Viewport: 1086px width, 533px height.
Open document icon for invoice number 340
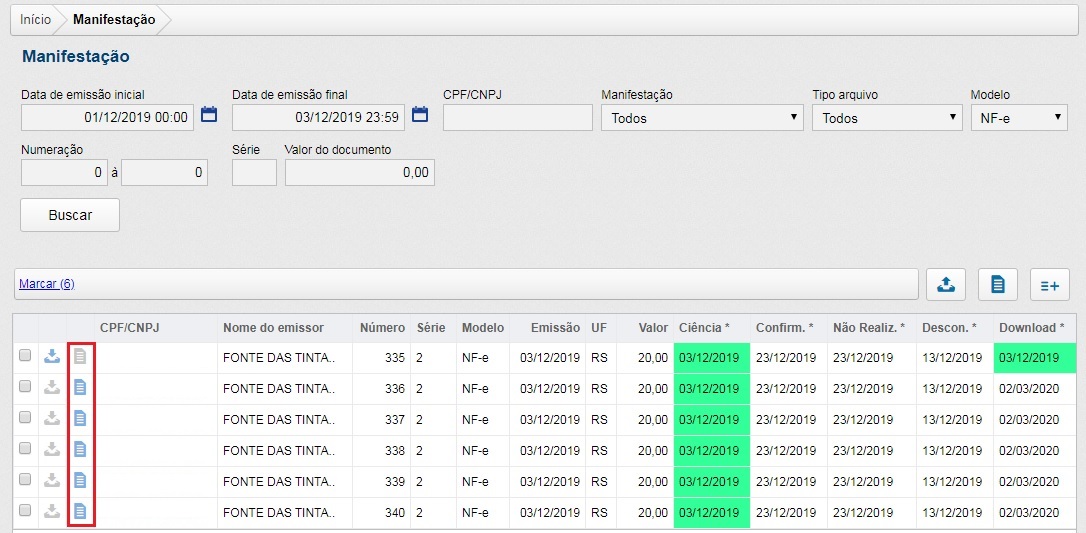point(81,511)
